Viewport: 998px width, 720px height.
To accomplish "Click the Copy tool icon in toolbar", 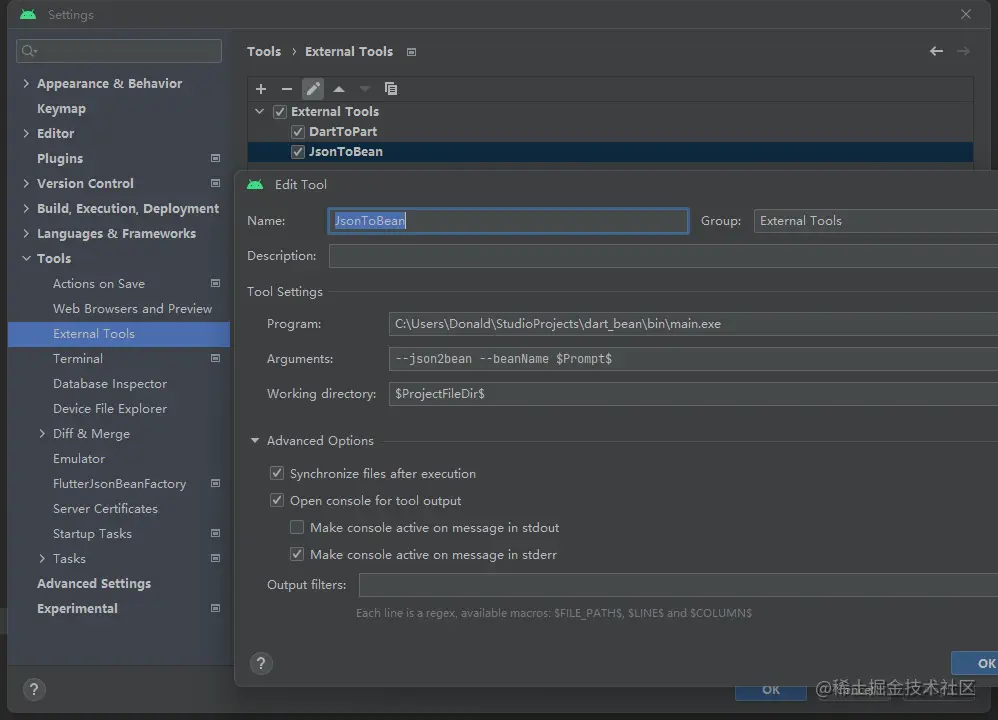I will pos(391,88).
